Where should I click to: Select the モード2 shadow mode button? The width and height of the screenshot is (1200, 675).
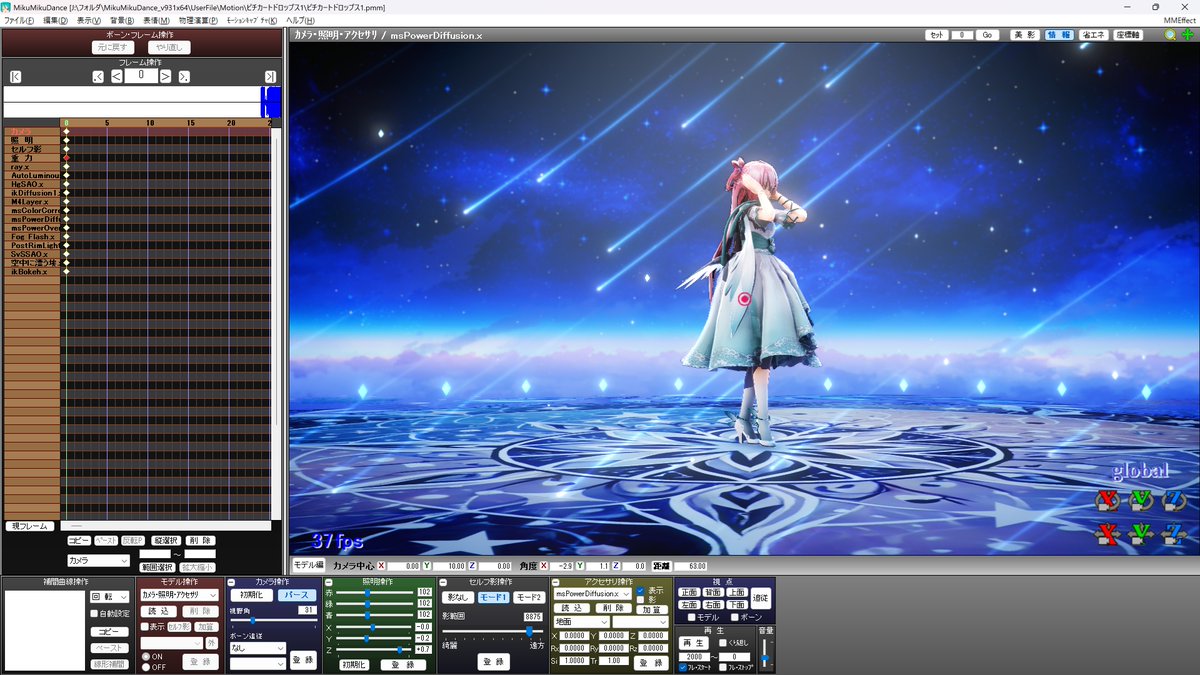pyautogui.click(x=529, y=597)
